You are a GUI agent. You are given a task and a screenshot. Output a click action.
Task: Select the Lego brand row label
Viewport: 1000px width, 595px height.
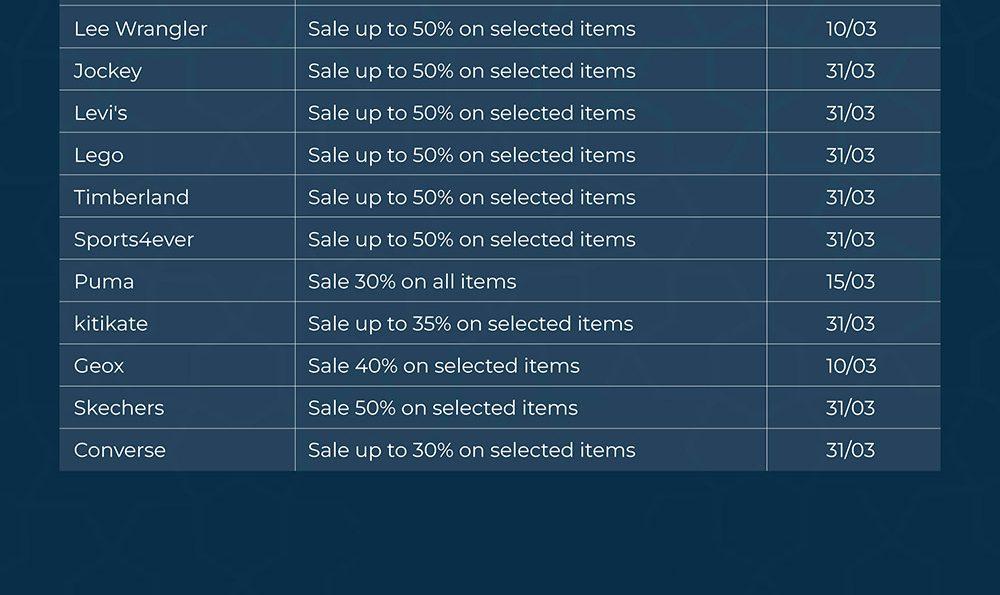click(99, 155)
